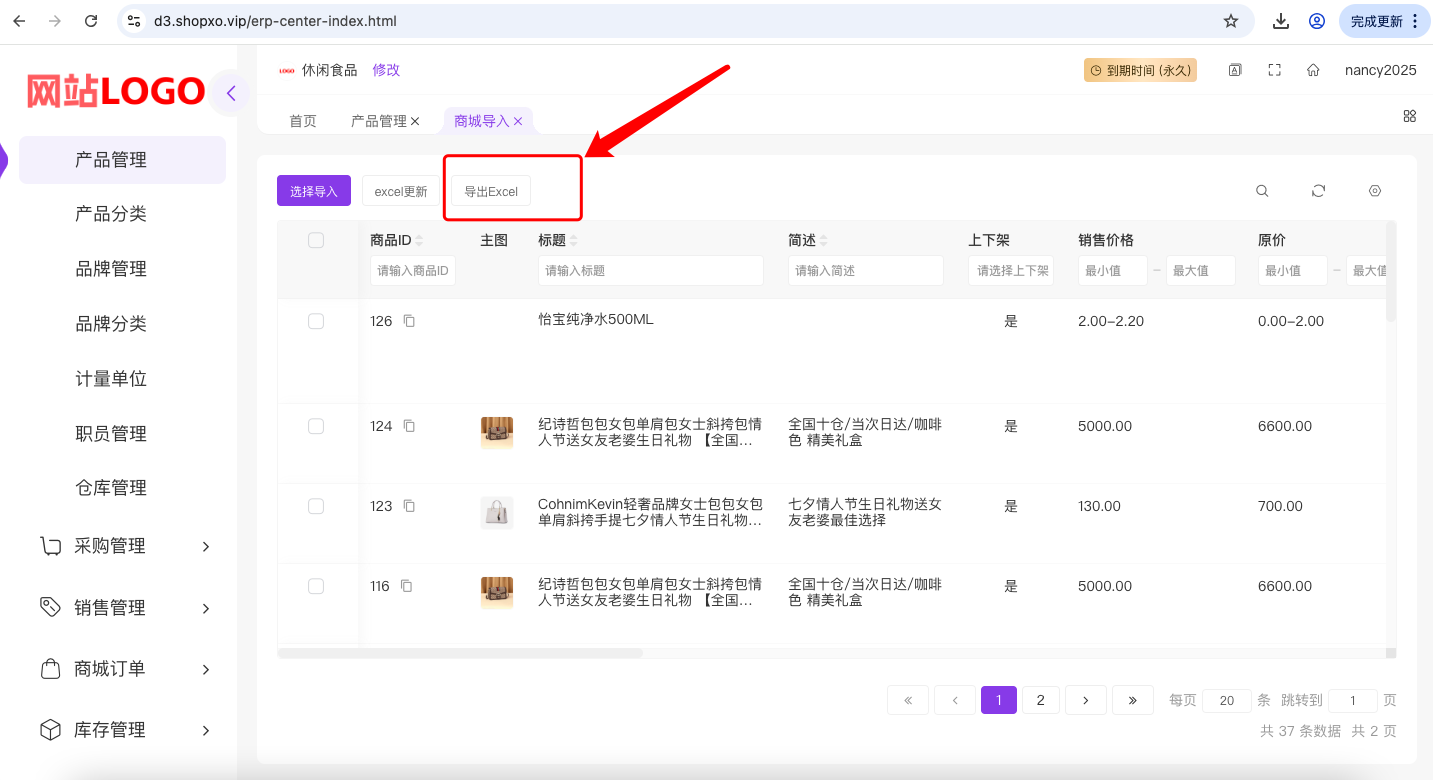Click the horizontal scrollbar under the table
The width and height of the screenshot is (1433, 780).
[460, 653]
